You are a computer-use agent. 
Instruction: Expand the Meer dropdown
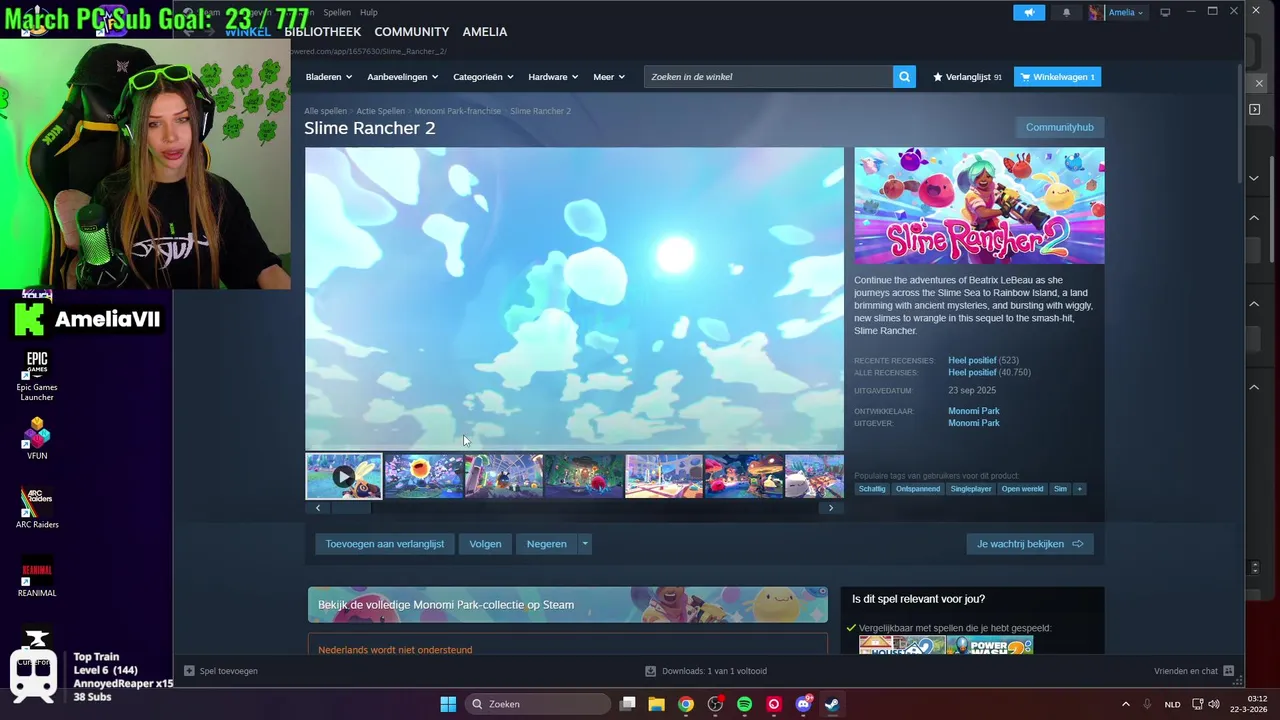click(609, 77)
